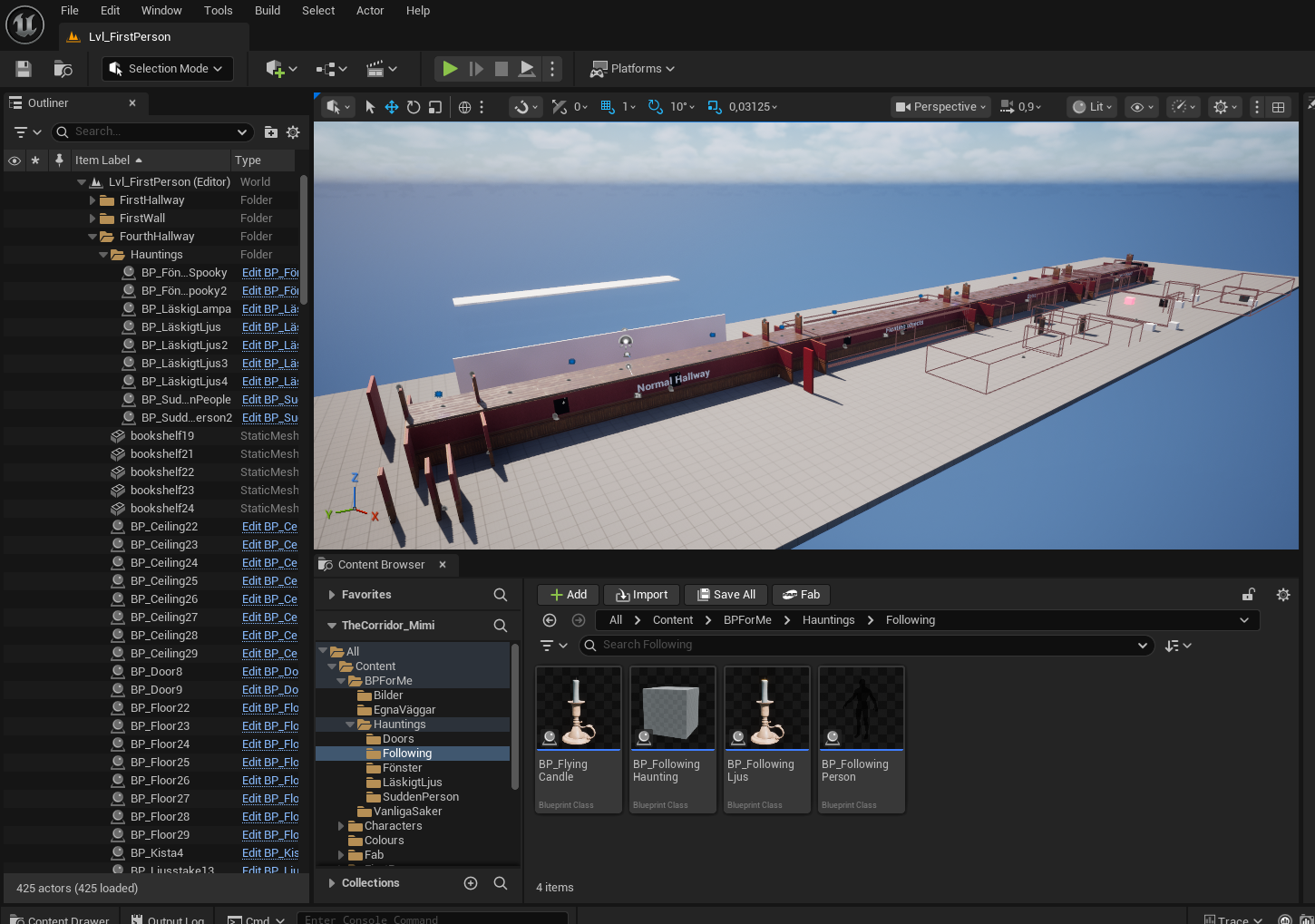Collapse the FourthHallway folder in Outliner
1315x924 pixels.
click(93, 237)
